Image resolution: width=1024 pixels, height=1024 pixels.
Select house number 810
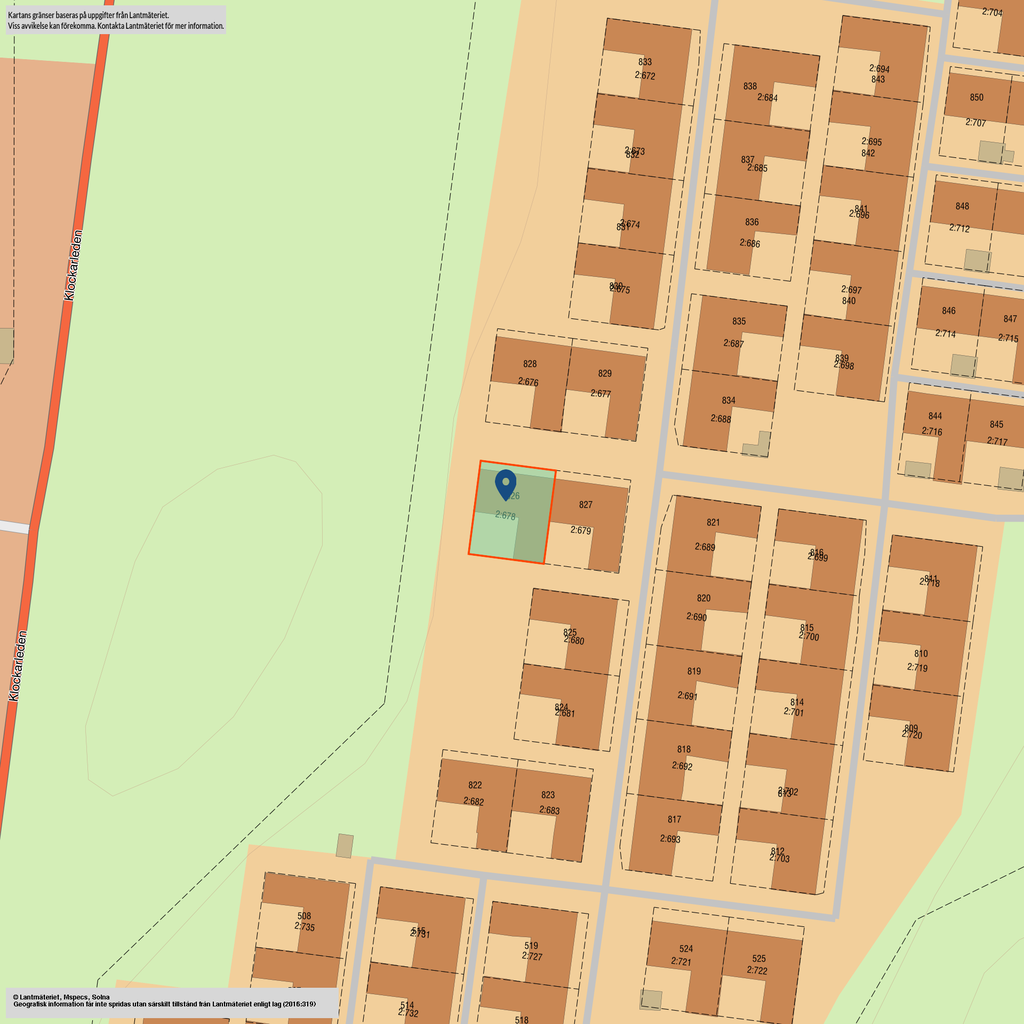(921, 654)
